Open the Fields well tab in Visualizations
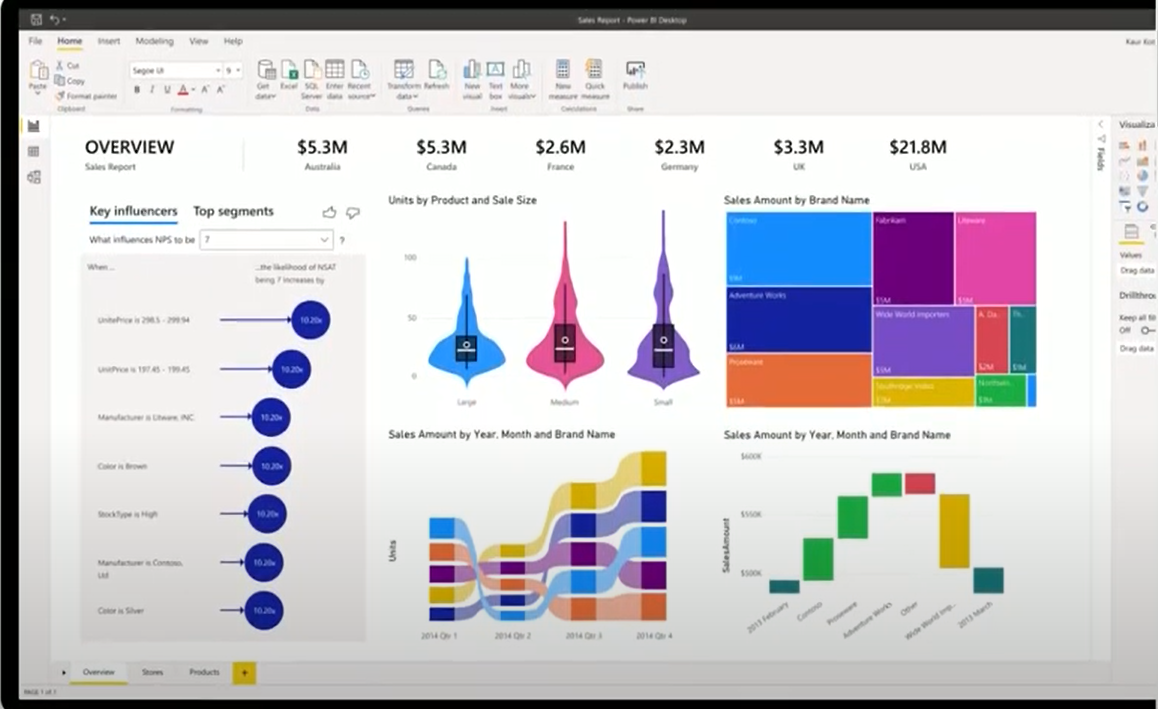This screenshot has height=709, width=1158. (x=1131, y=232)
